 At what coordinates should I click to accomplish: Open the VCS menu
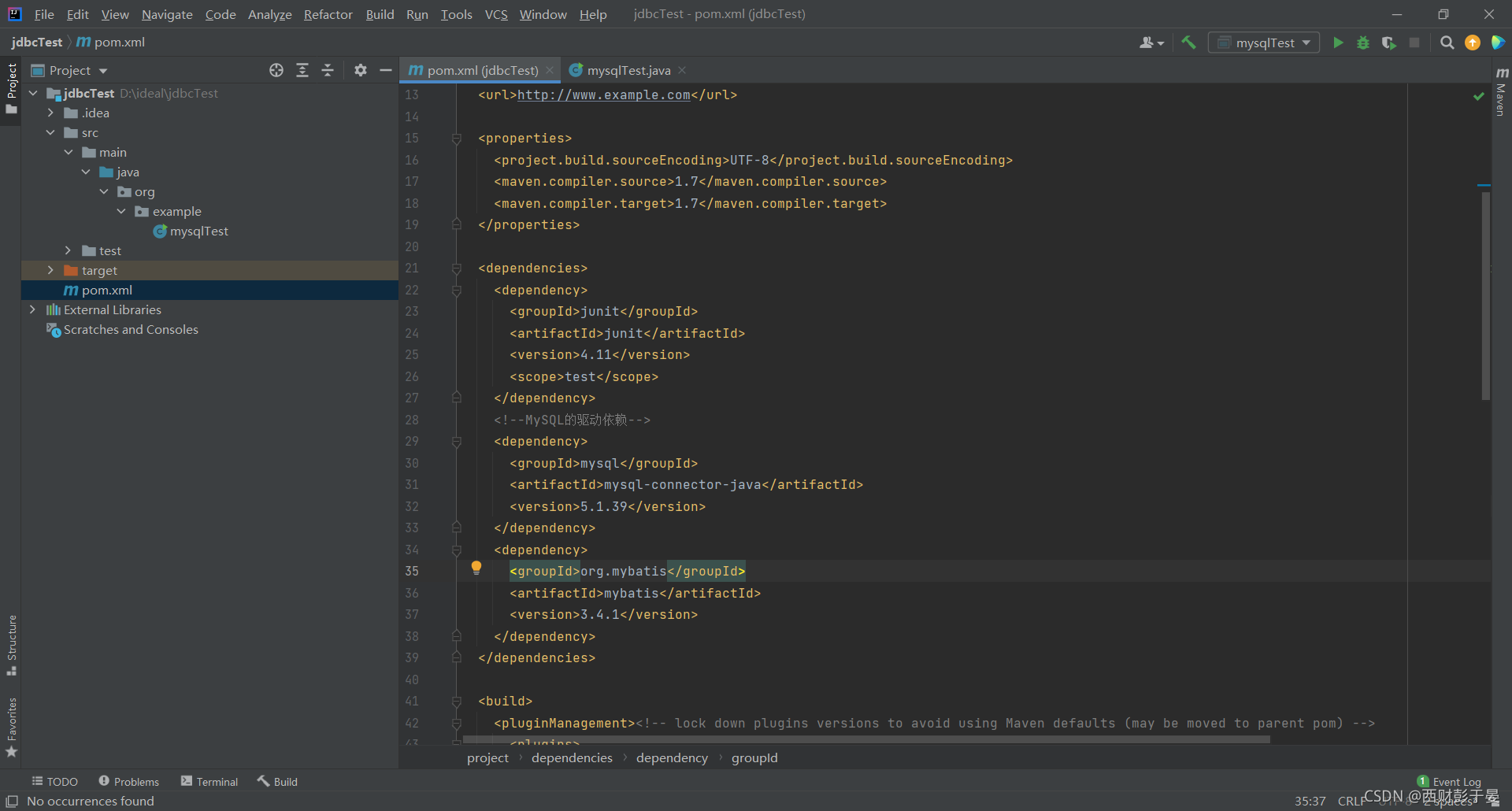(x=496, y=14)
